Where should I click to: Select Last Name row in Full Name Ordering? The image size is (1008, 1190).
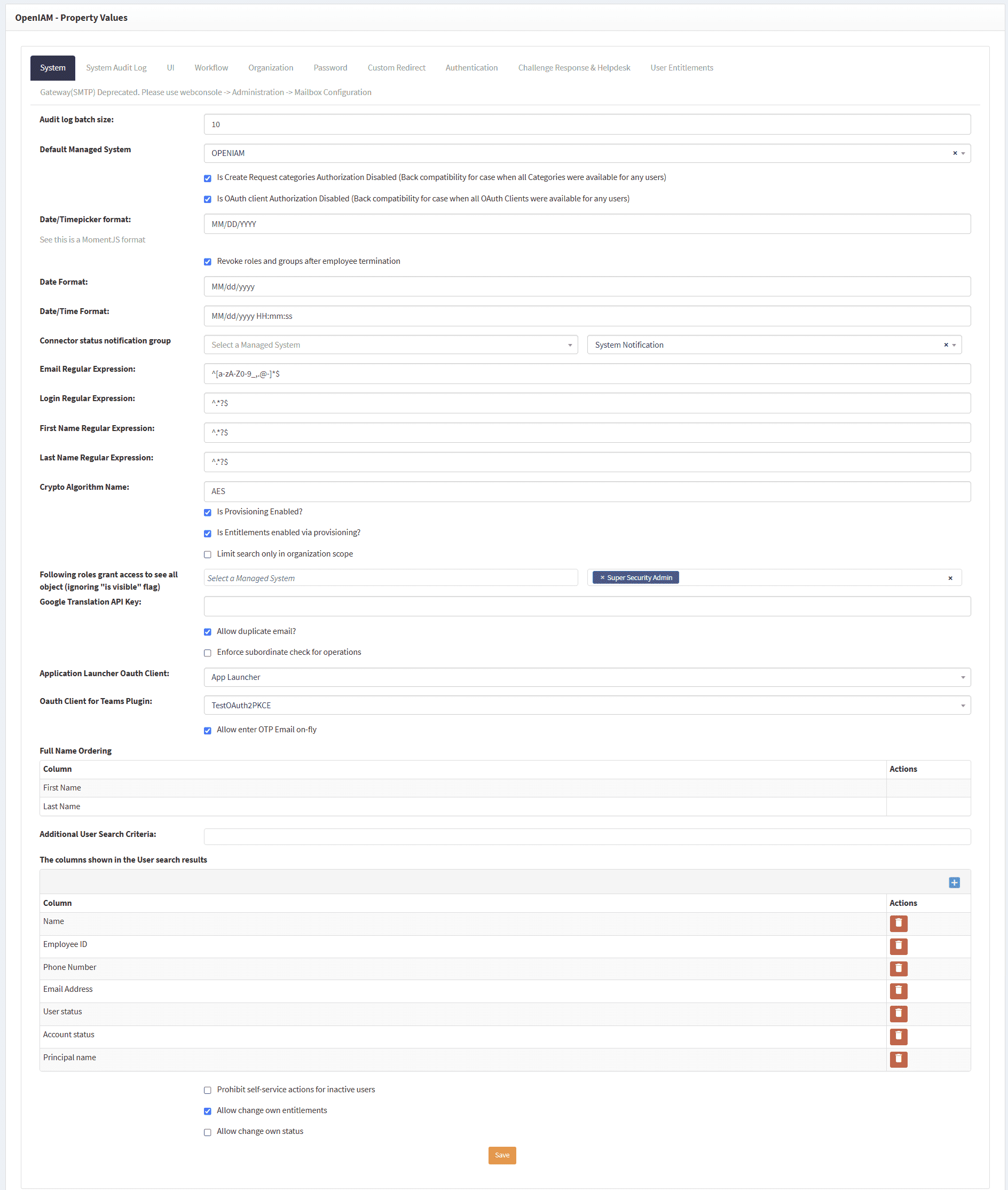505,807
